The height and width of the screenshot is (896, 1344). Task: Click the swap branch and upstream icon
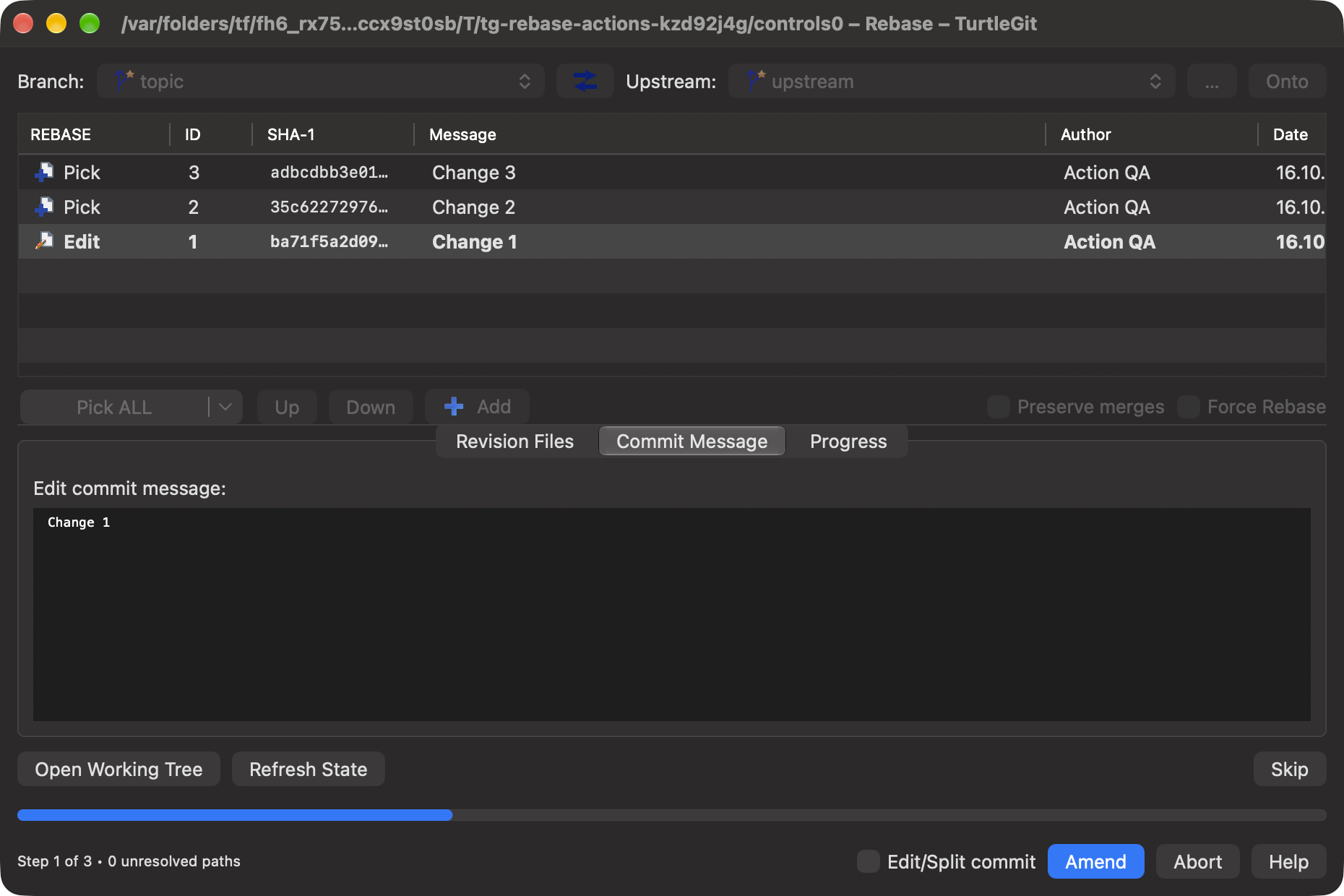coord(585,81)
